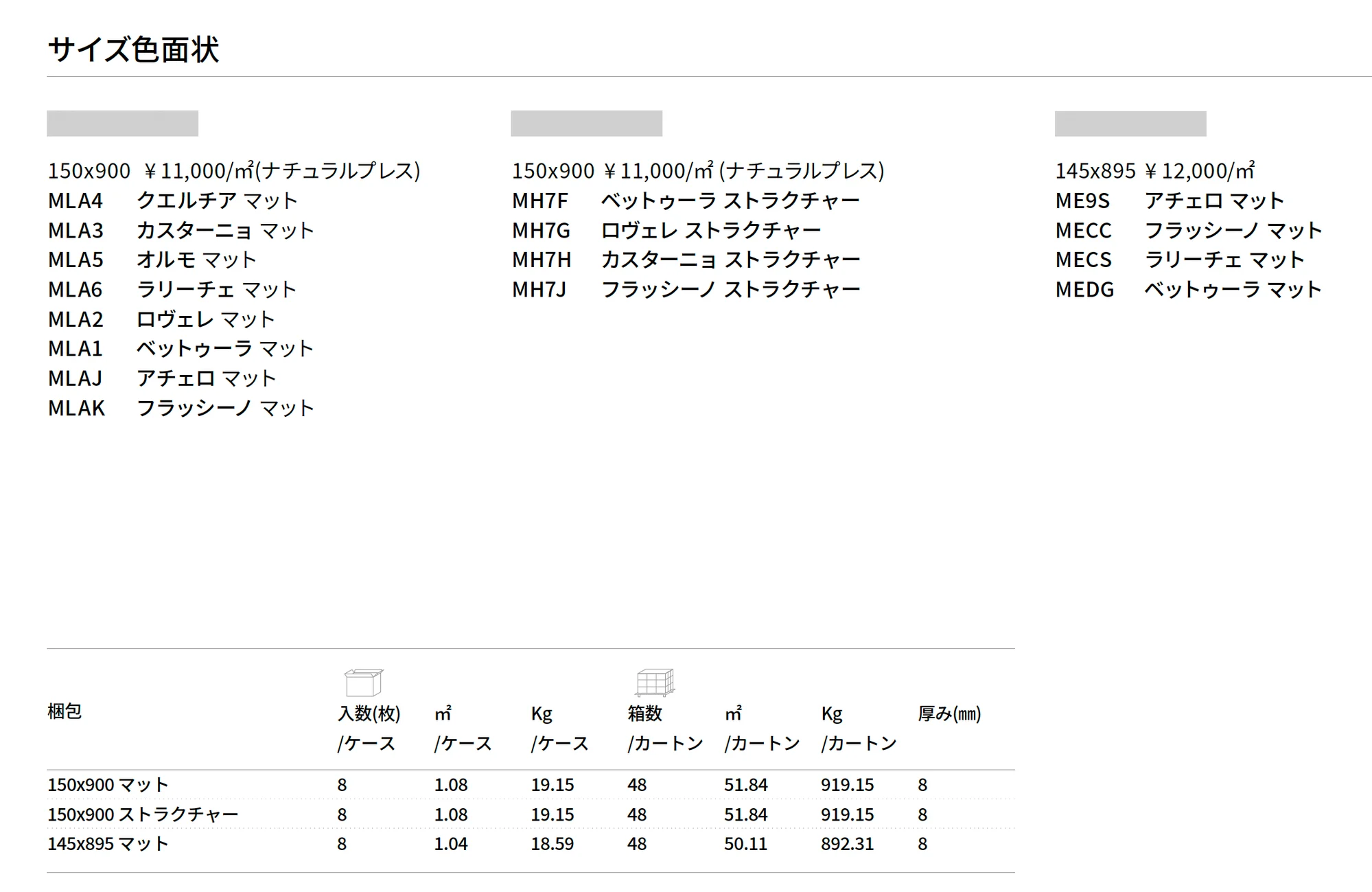Click MECS ラリーチェ マット entry

click(1180, 260)
